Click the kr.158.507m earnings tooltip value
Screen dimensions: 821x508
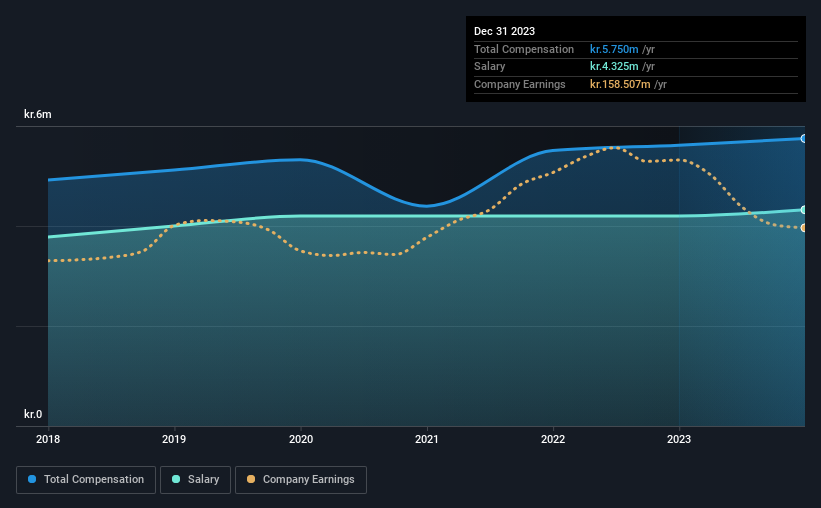click(620, 84)
